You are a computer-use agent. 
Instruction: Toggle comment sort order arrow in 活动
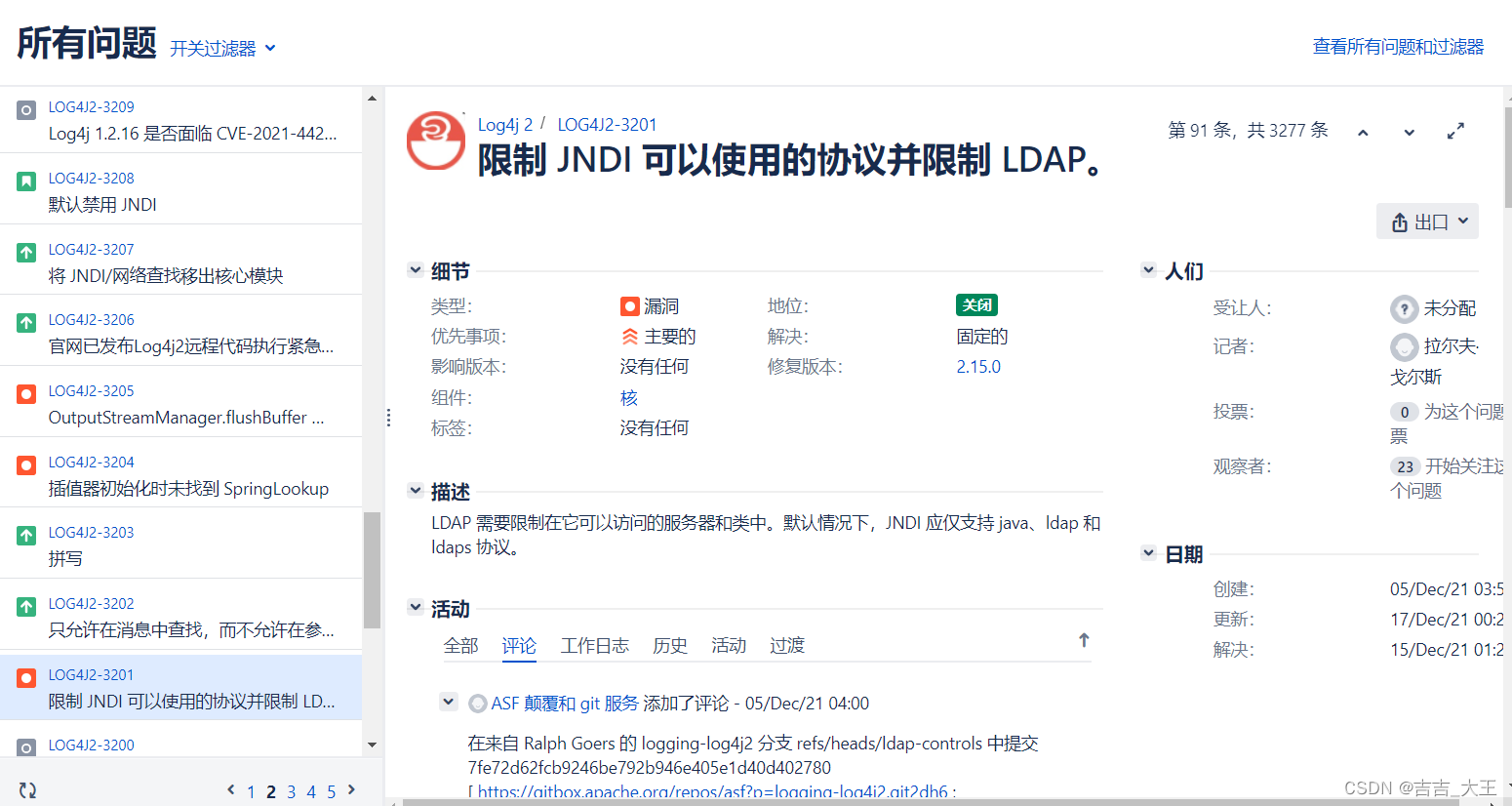1084,641
